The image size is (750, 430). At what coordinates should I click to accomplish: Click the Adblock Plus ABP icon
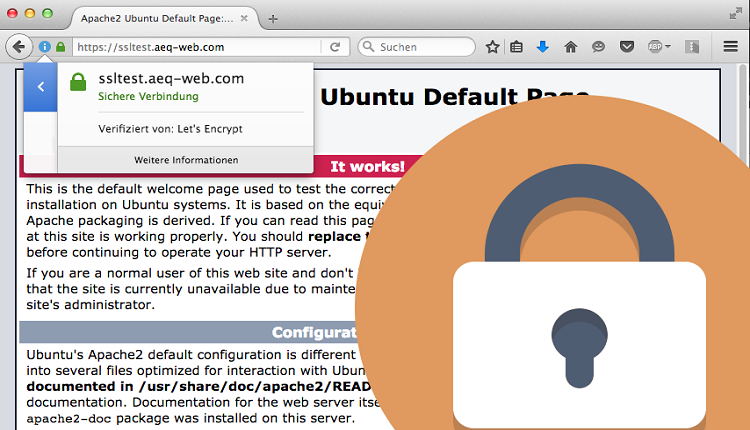tap(655, 47)
